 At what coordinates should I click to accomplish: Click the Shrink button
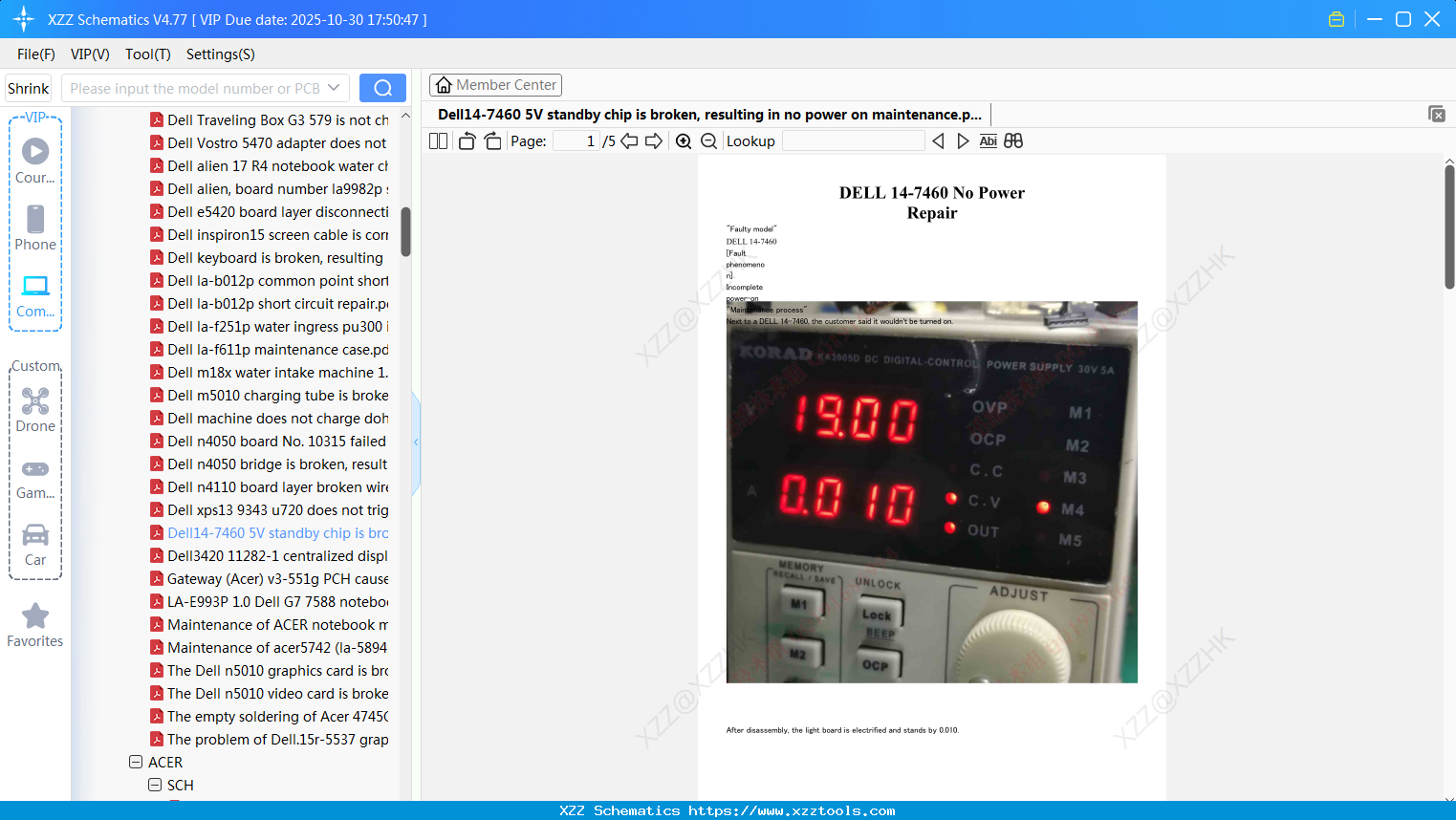click(29, 88)
